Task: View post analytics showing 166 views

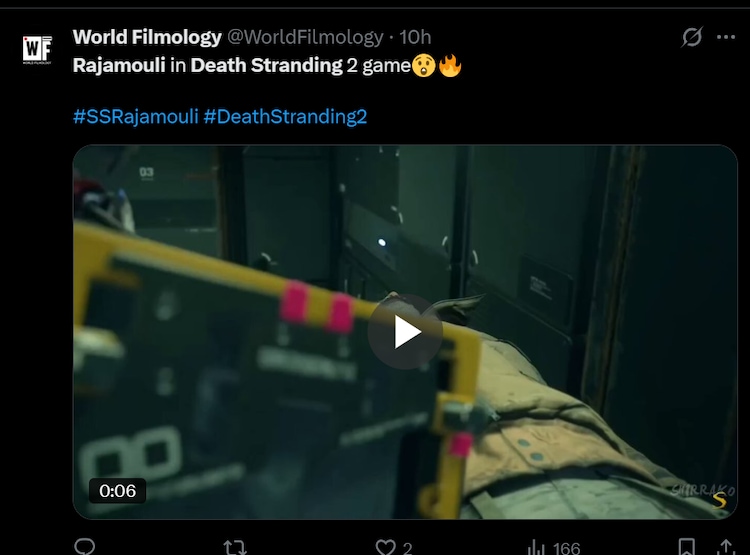Action: click(554, 547)
